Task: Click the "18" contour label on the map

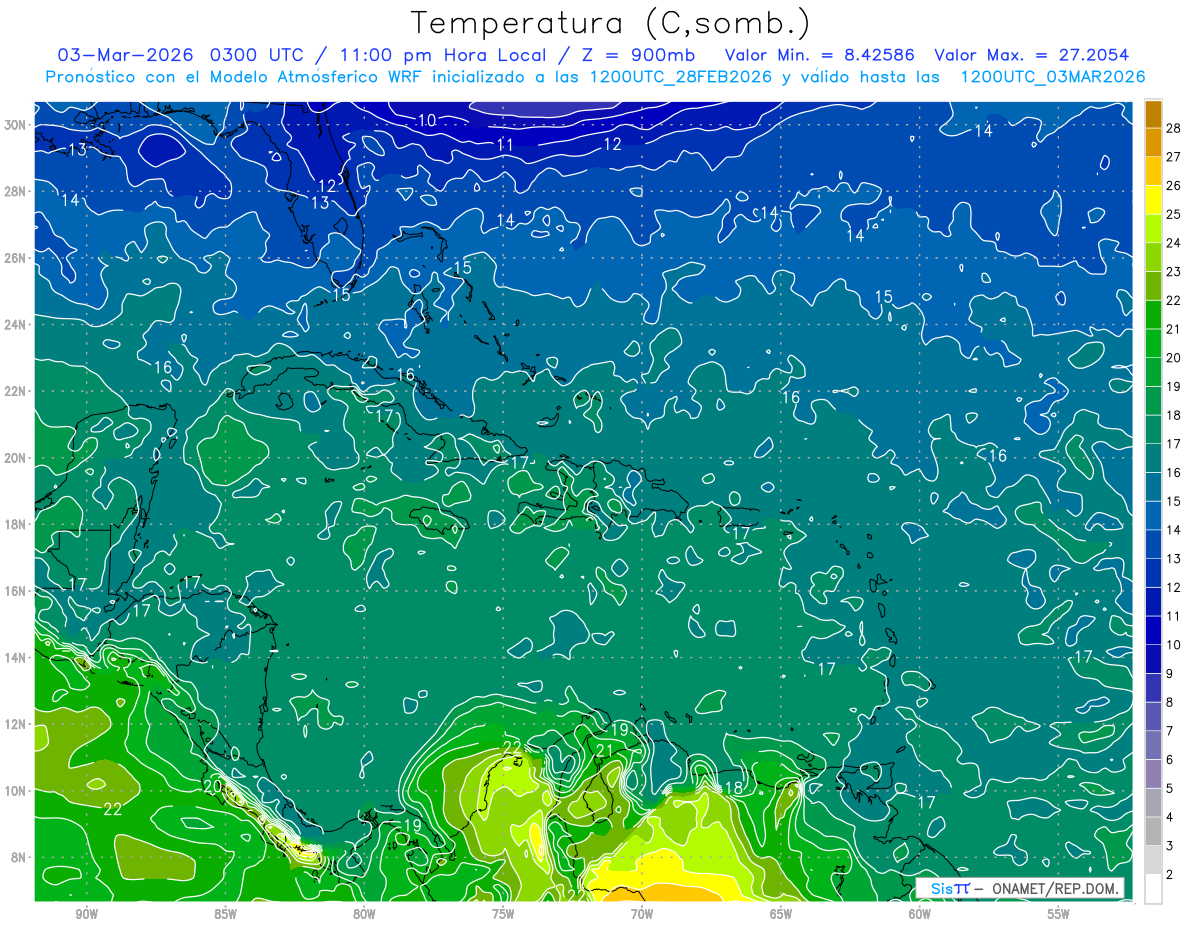Action: 733,789
